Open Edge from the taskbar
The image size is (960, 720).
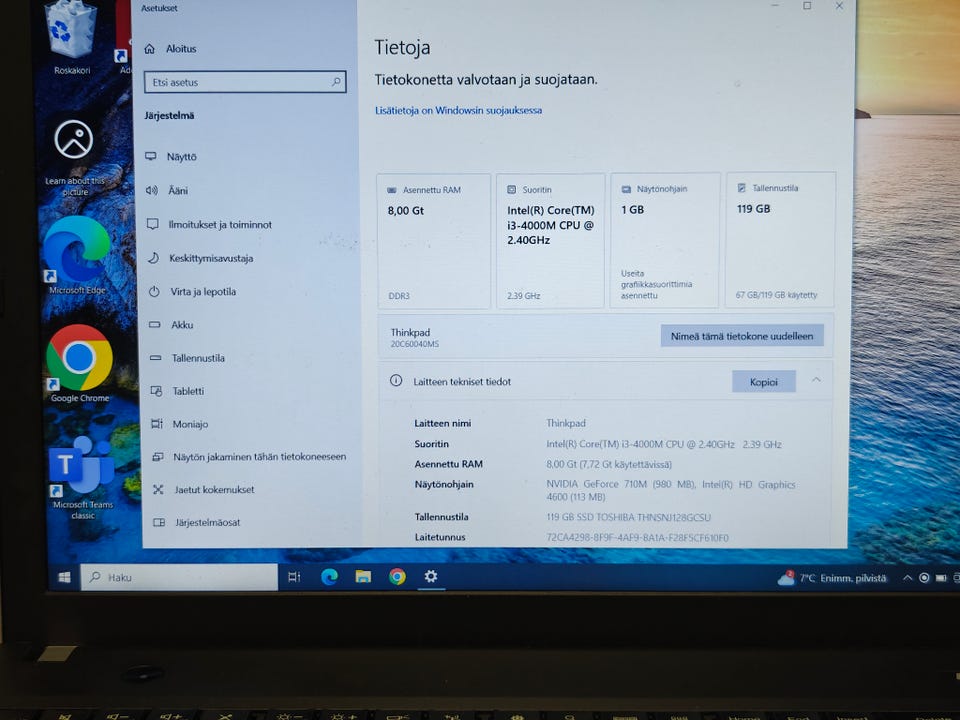point(329,577)
